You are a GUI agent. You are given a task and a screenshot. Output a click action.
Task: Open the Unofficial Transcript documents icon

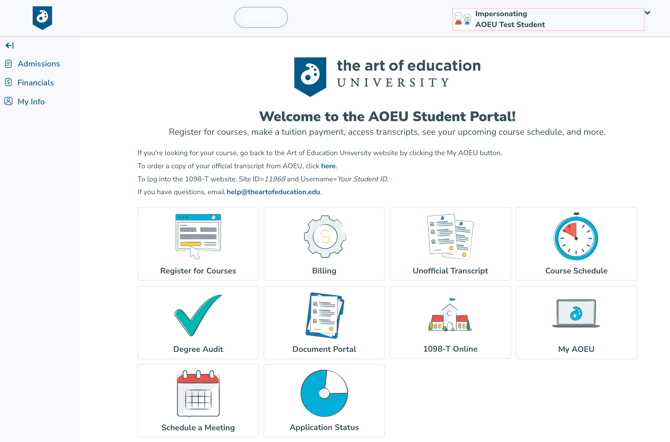(x=450, y=237)
